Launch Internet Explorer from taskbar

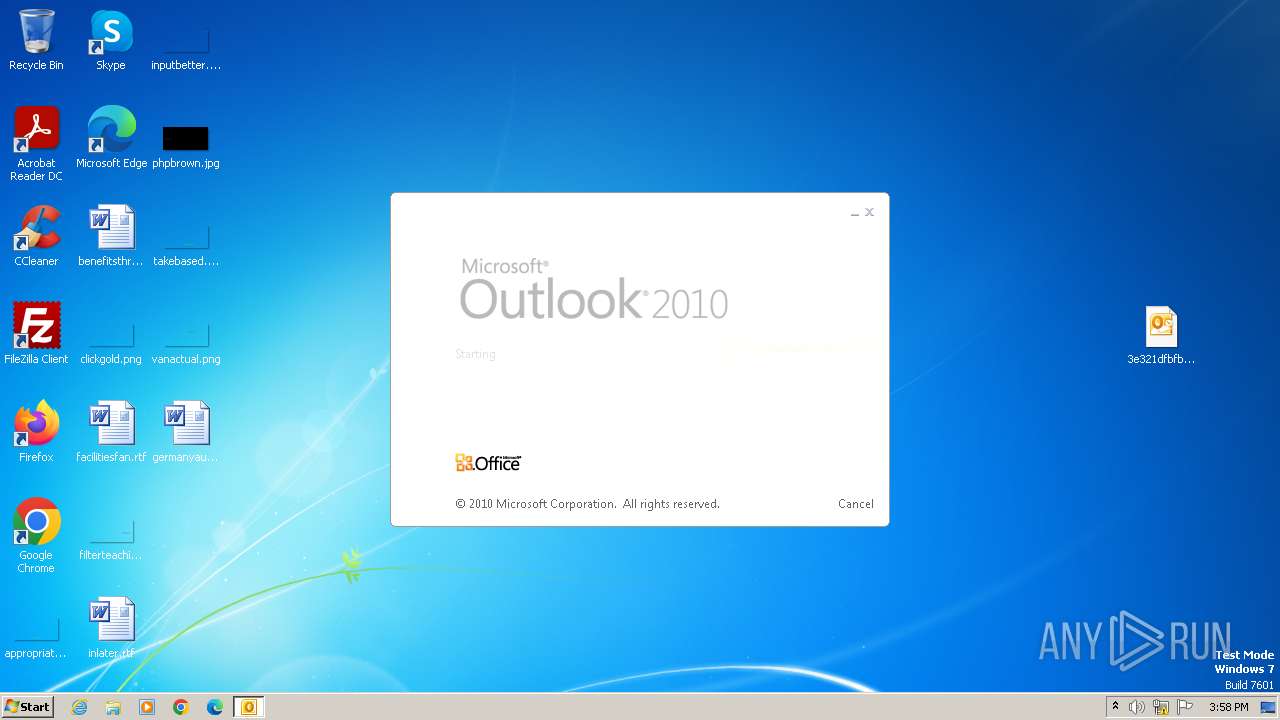(79, 707)
